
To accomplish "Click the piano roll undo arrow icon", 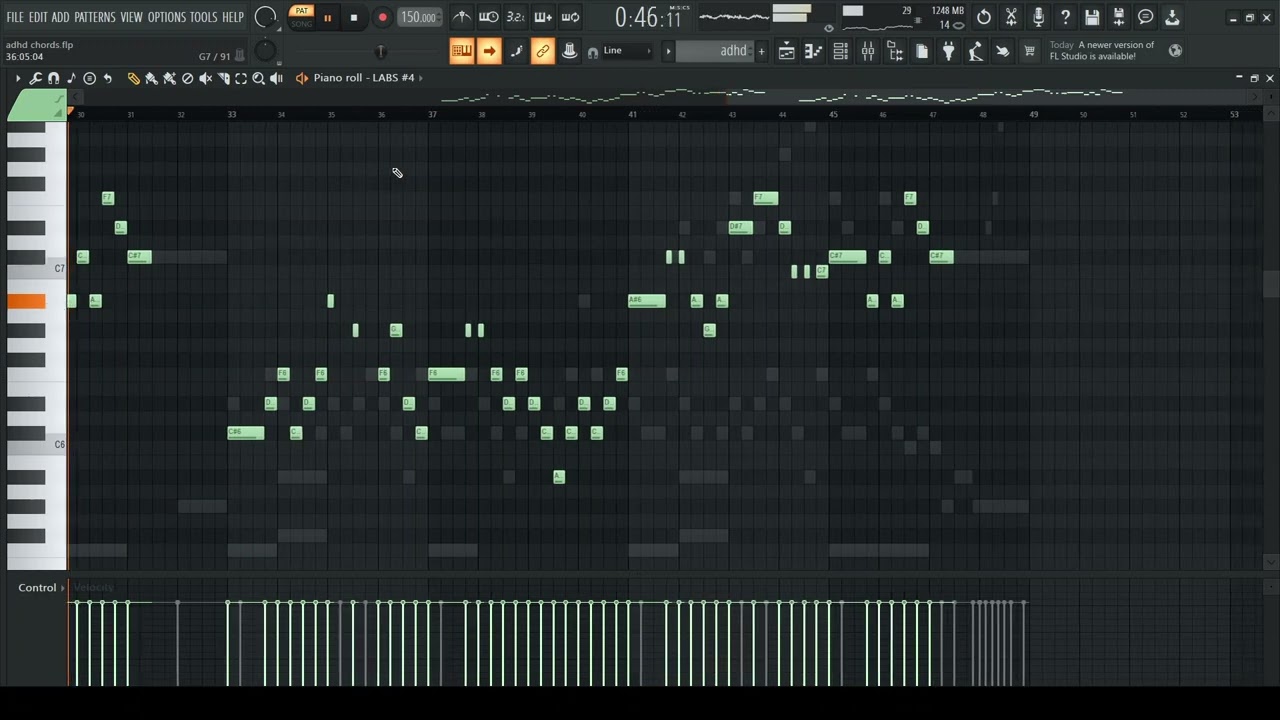I will pyautogui.click(x=107, y=78).
